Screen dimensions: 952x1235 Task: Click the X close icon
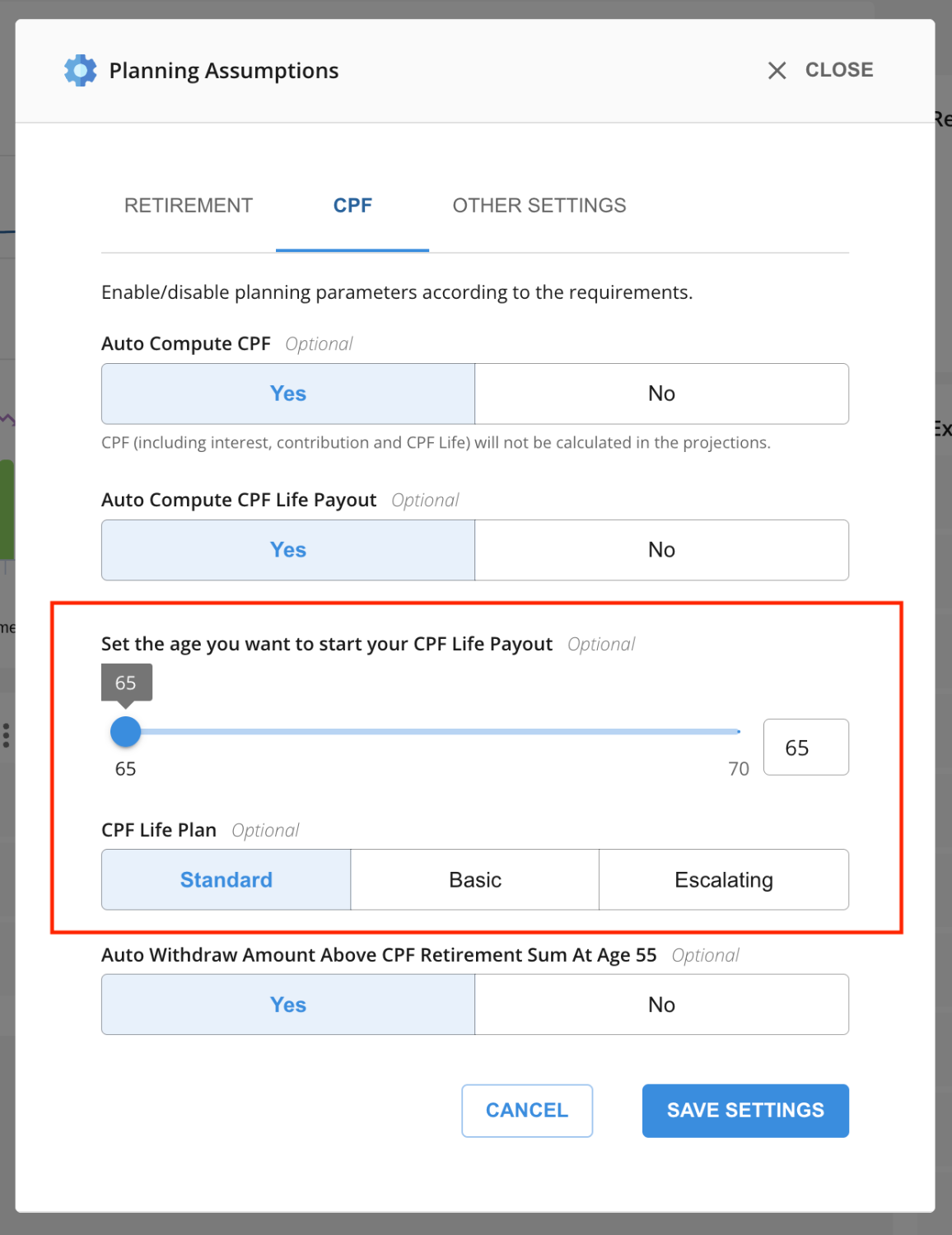click(x=777, y=71)
